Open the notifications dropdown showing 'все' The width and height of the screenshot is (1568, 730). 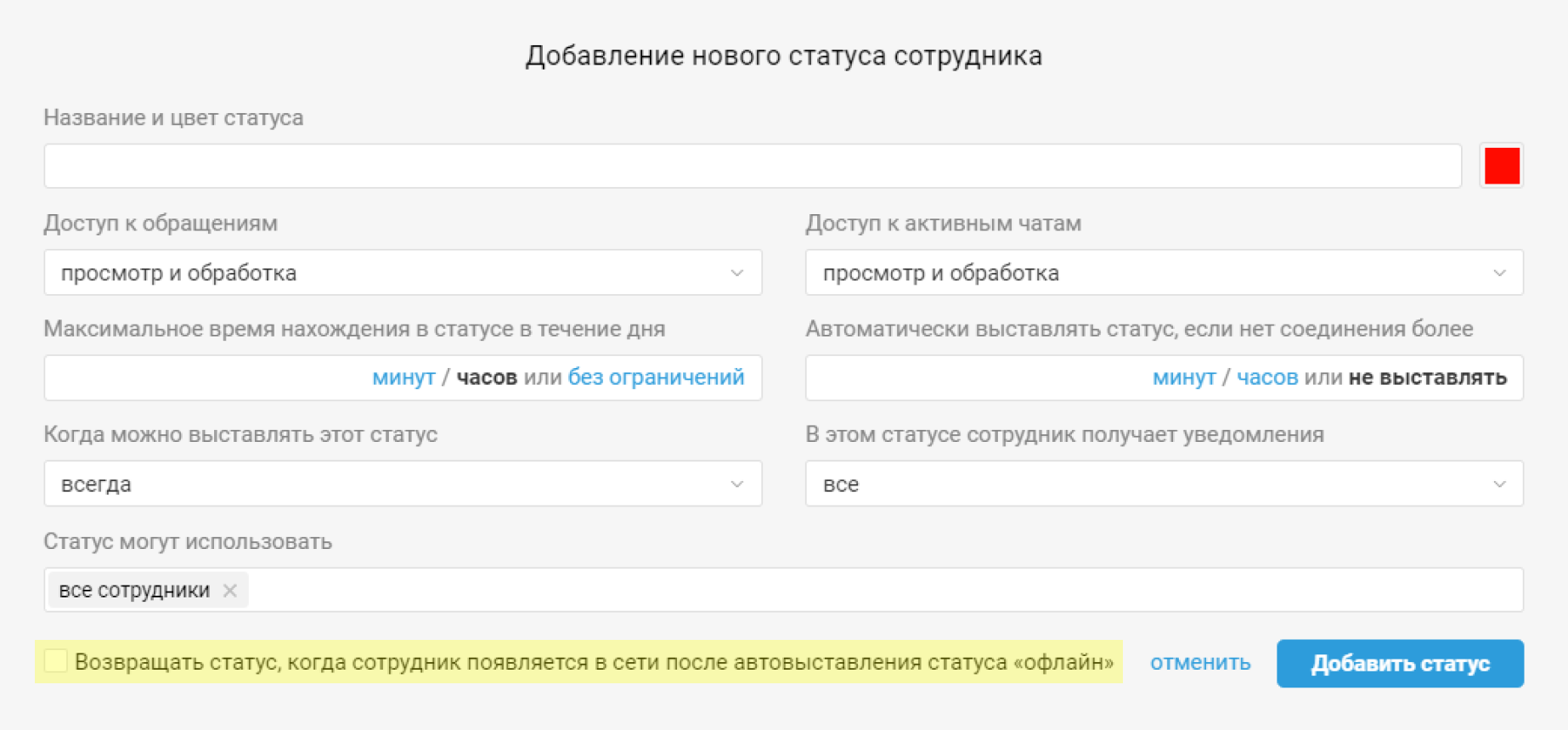[x=1165, y=484]
